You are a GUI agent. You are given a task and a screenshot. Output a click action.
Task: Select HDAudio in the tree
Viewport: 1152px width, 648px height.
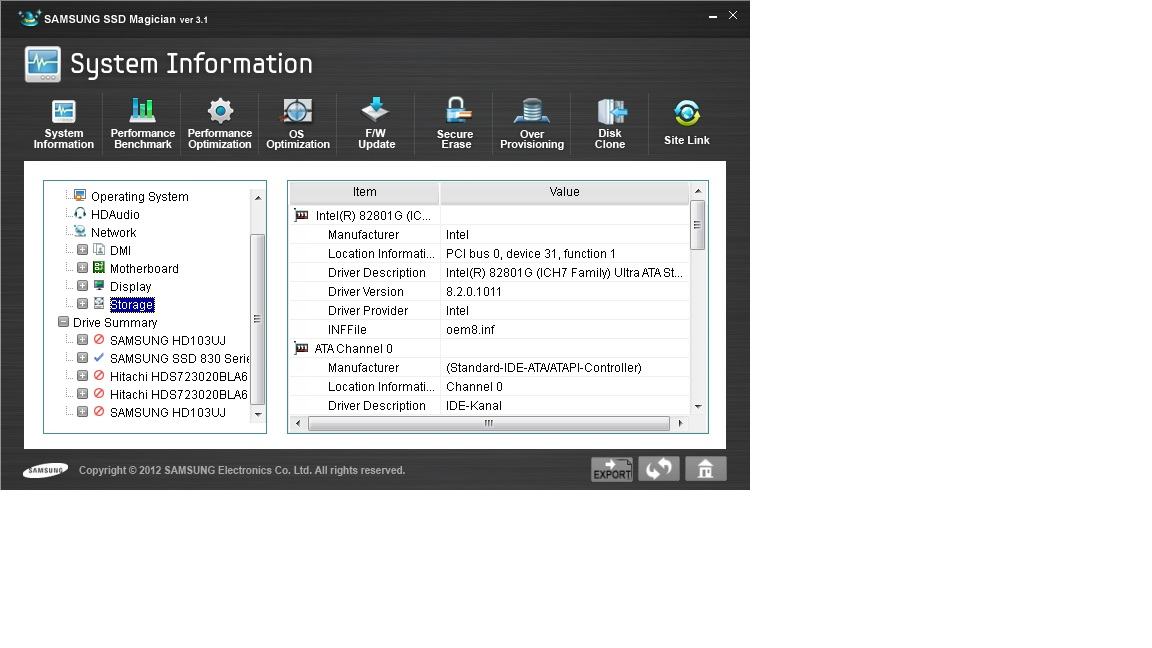115,215
